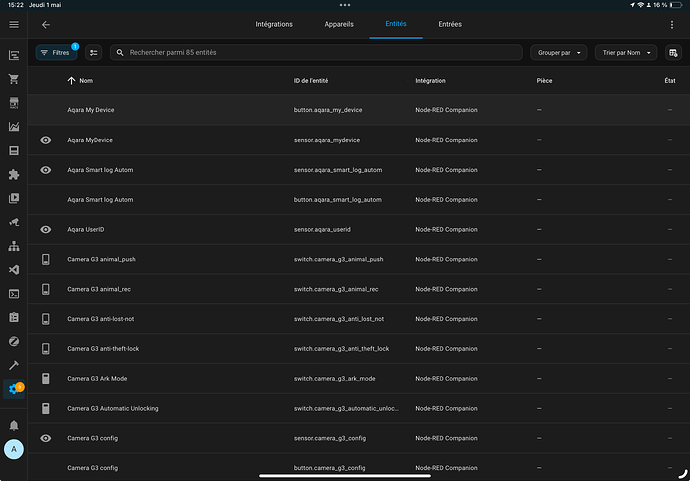Open the Aqara My Device row
The image size is (690, 481).
tap(359, 110)
